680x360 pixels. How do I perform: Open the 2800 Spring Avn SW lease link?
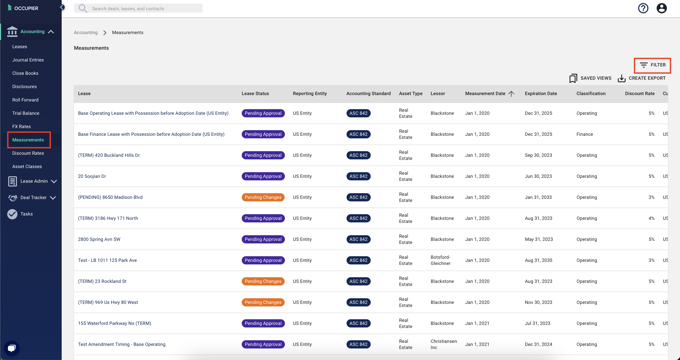point(99,239)
